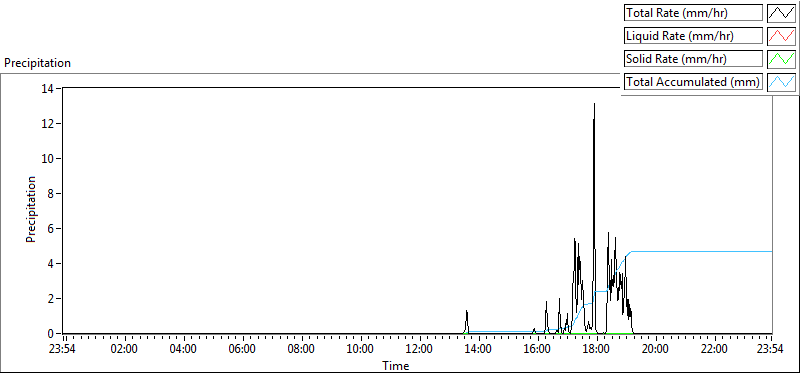
Task: Click the Total Rate black line icon
Action: pos(781,13)
